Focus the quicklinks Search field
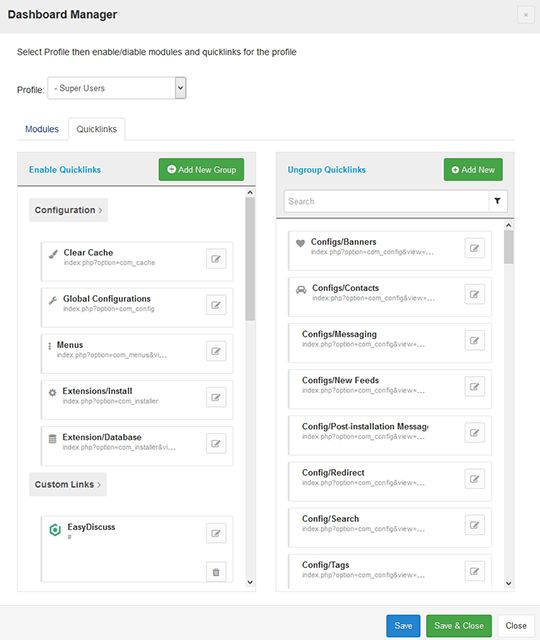This screenshot has height=640, width=540. pyautogui.click(x=387, y=201)
